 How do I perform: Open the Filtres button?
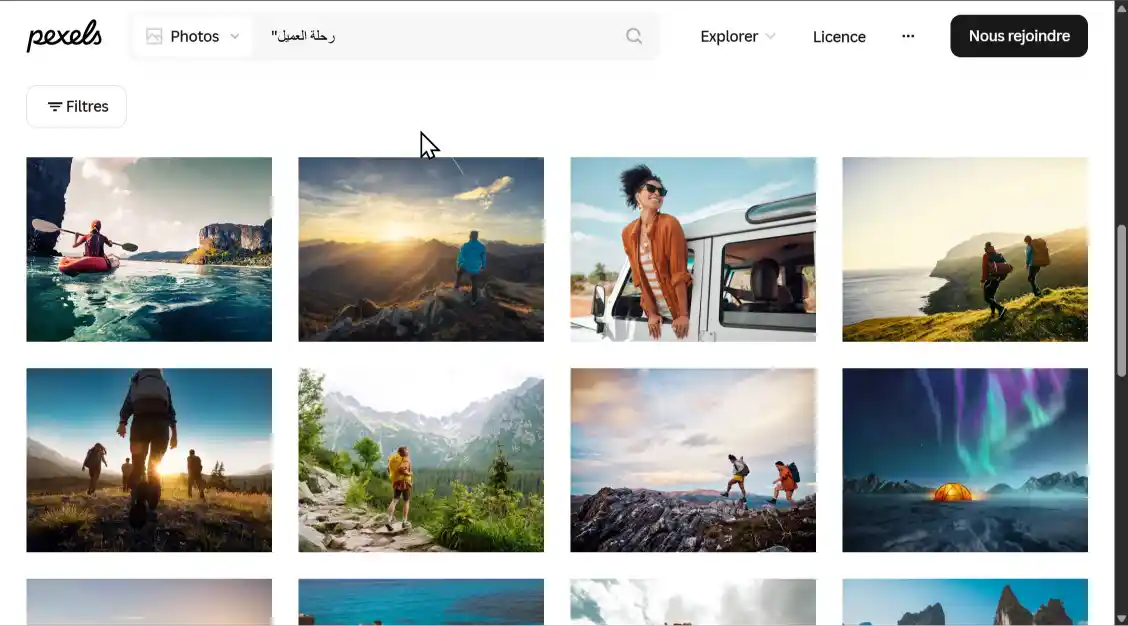point(76,107)
